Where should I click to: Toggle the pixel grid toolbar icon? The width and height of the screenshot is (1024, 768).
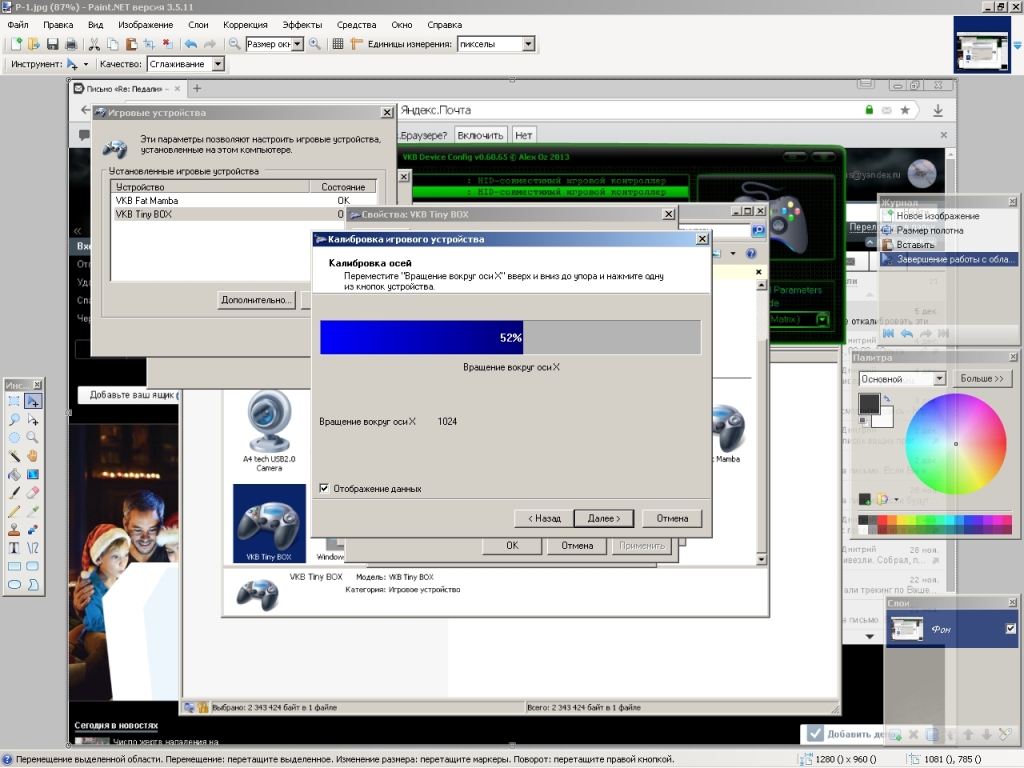pos(338,44)
